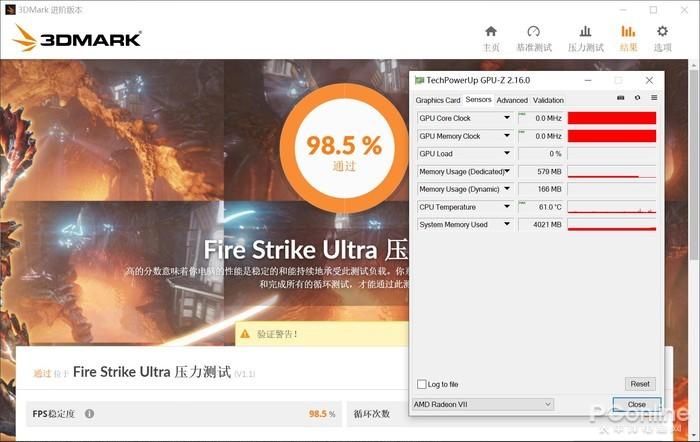This screenshot has height=442, width=700.
Task: Click the FPS stability 98.5 % value
Action: (x=322, y=414)
